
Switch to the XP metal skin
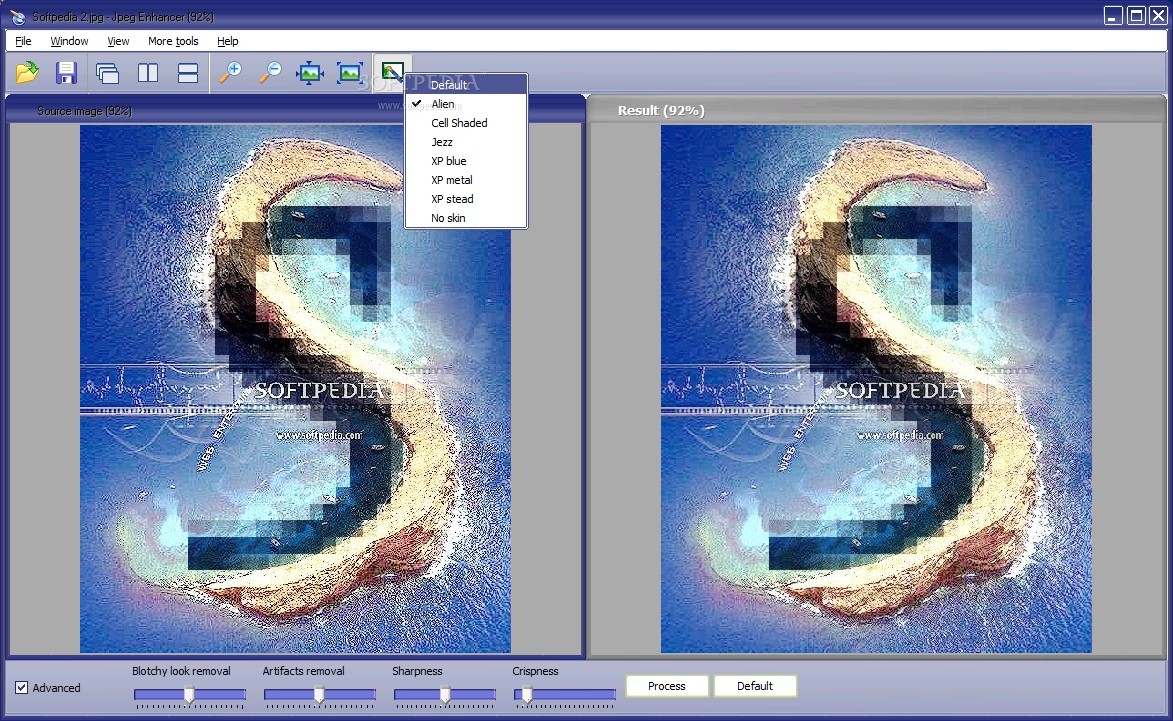[466, 180]
